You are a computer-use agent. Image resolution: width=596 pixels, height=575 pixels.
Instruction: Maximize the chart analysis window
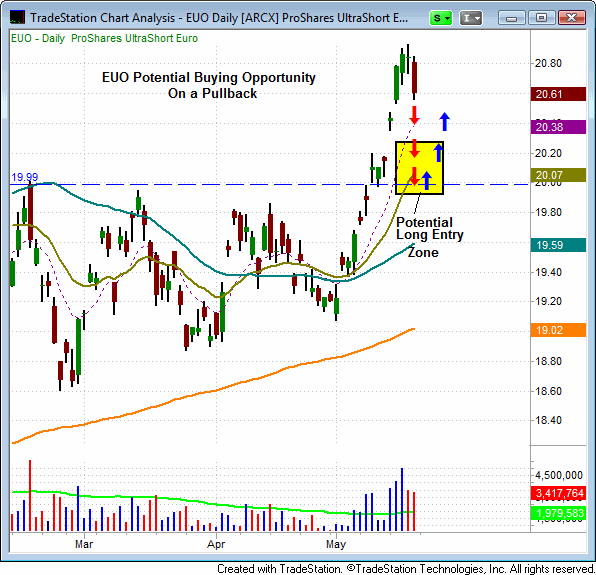(x=541, y=18)
